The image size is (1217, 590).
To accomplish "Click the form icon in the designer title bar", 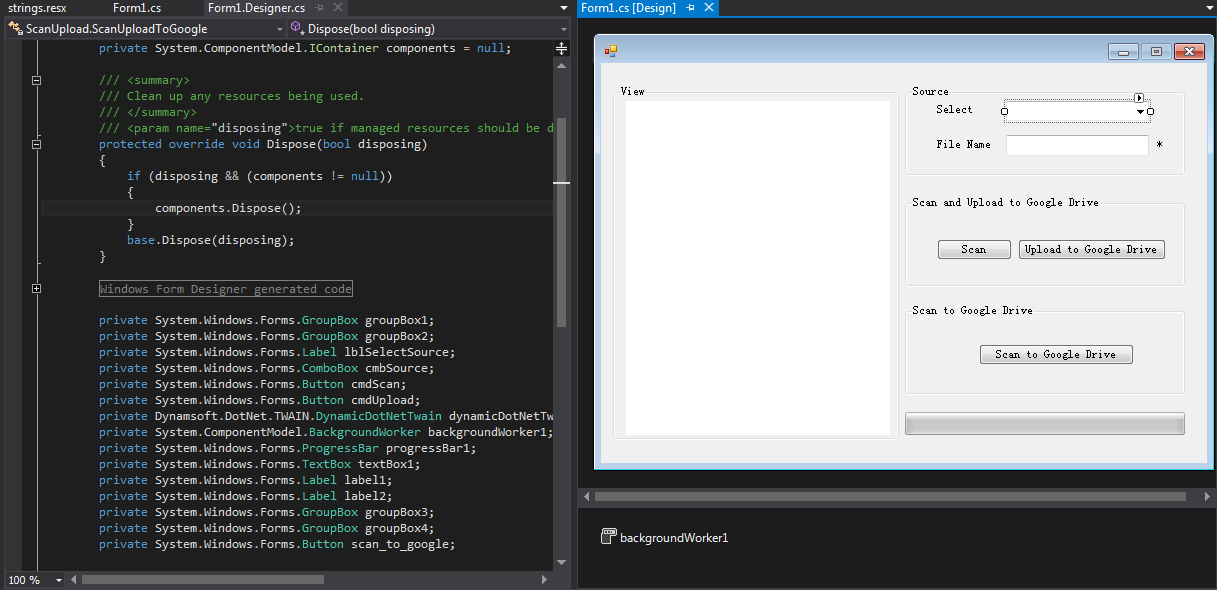I will coord(611,51).
